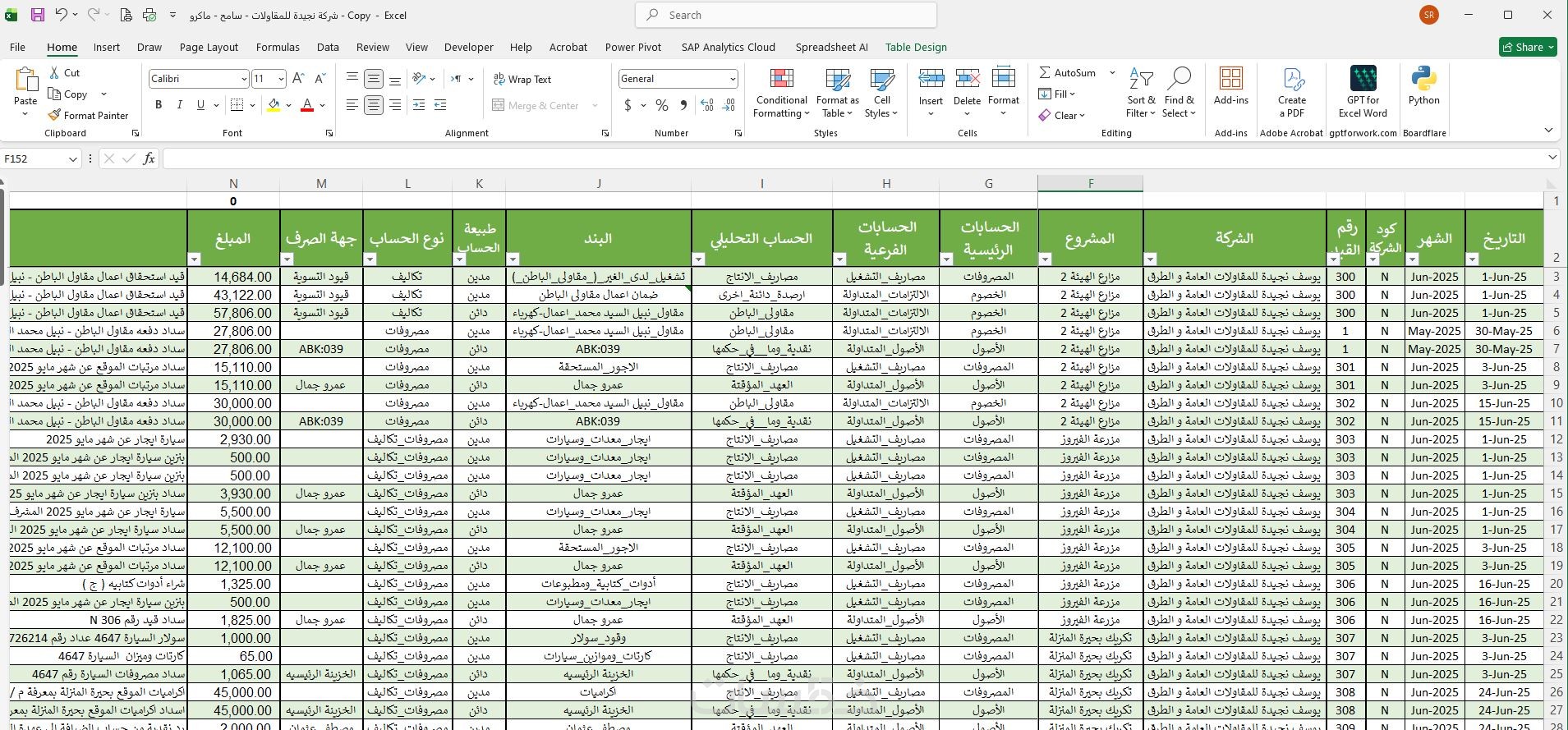The image size is (1568, 730).
Task: Apply percent style formatting
Action: coord(662,105)
